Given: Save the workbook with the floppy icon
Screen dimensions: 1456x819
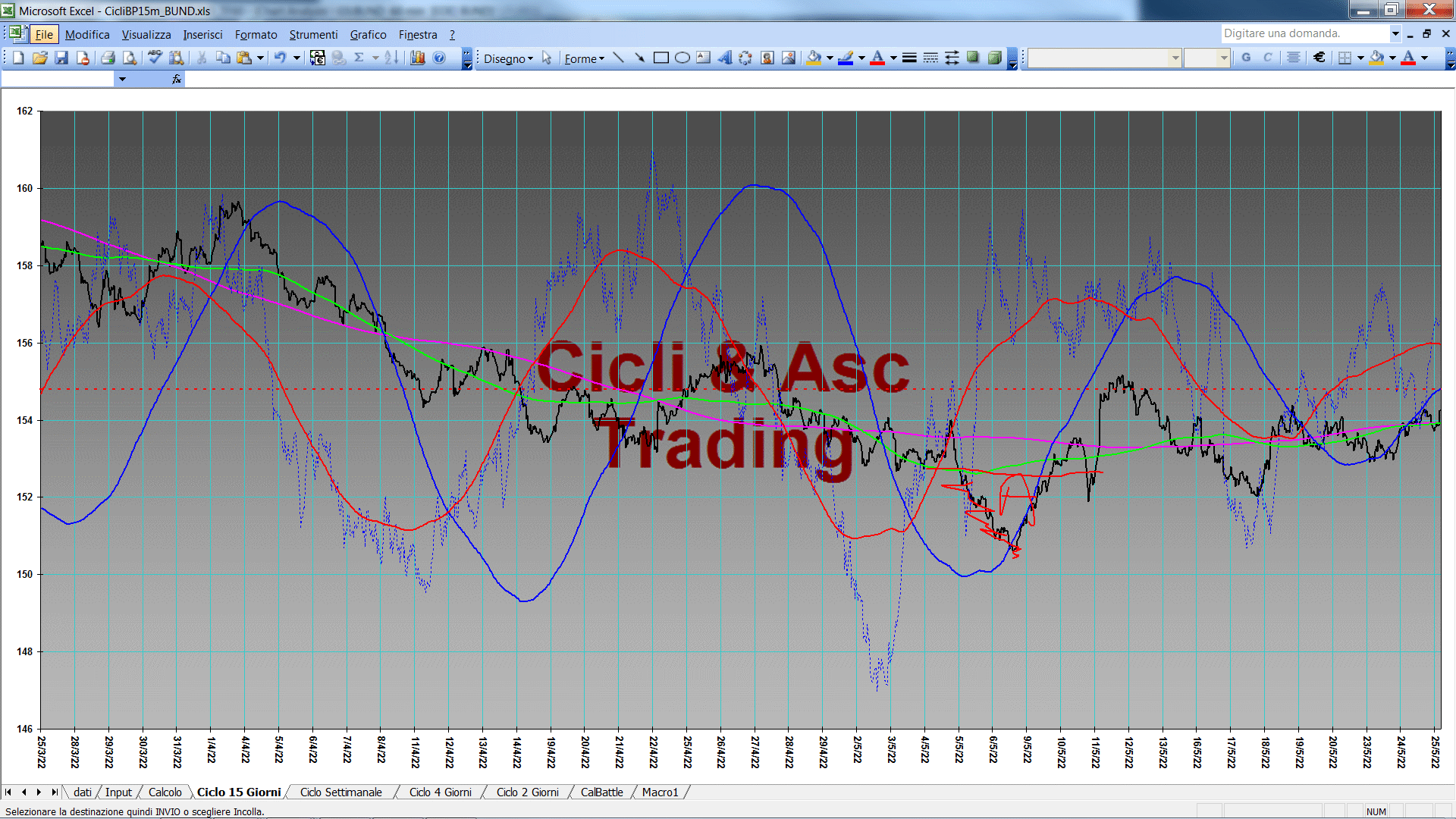Looking at the screenshot, I should [61, 58].
